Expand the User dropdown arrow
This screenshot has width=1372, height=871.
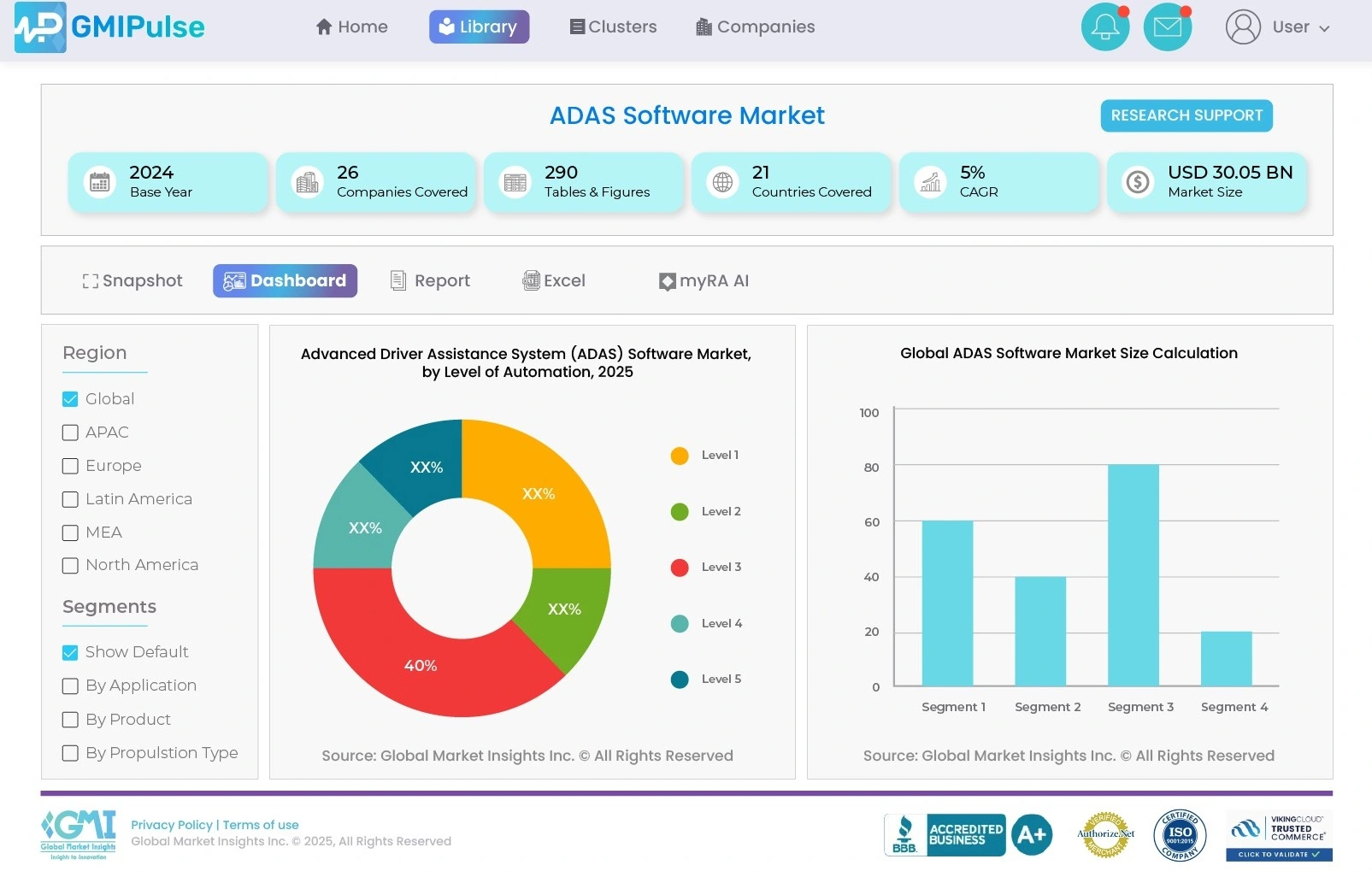tap(1324, 28)
